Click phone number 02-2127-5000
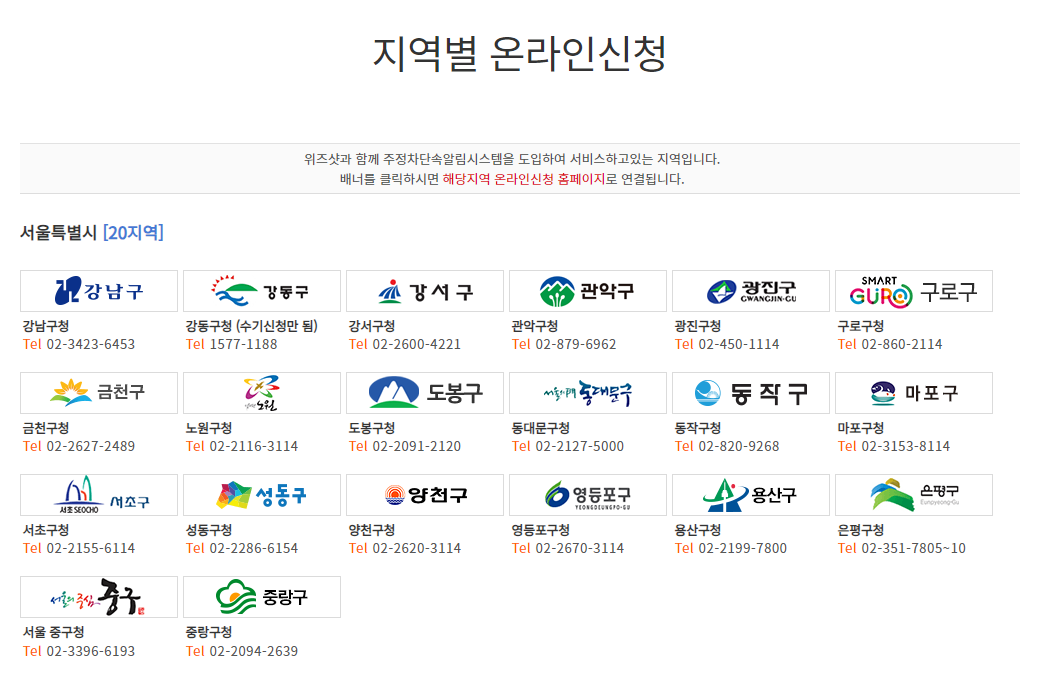Viewport: 1046px width, 699px height. tap(580, 447)
